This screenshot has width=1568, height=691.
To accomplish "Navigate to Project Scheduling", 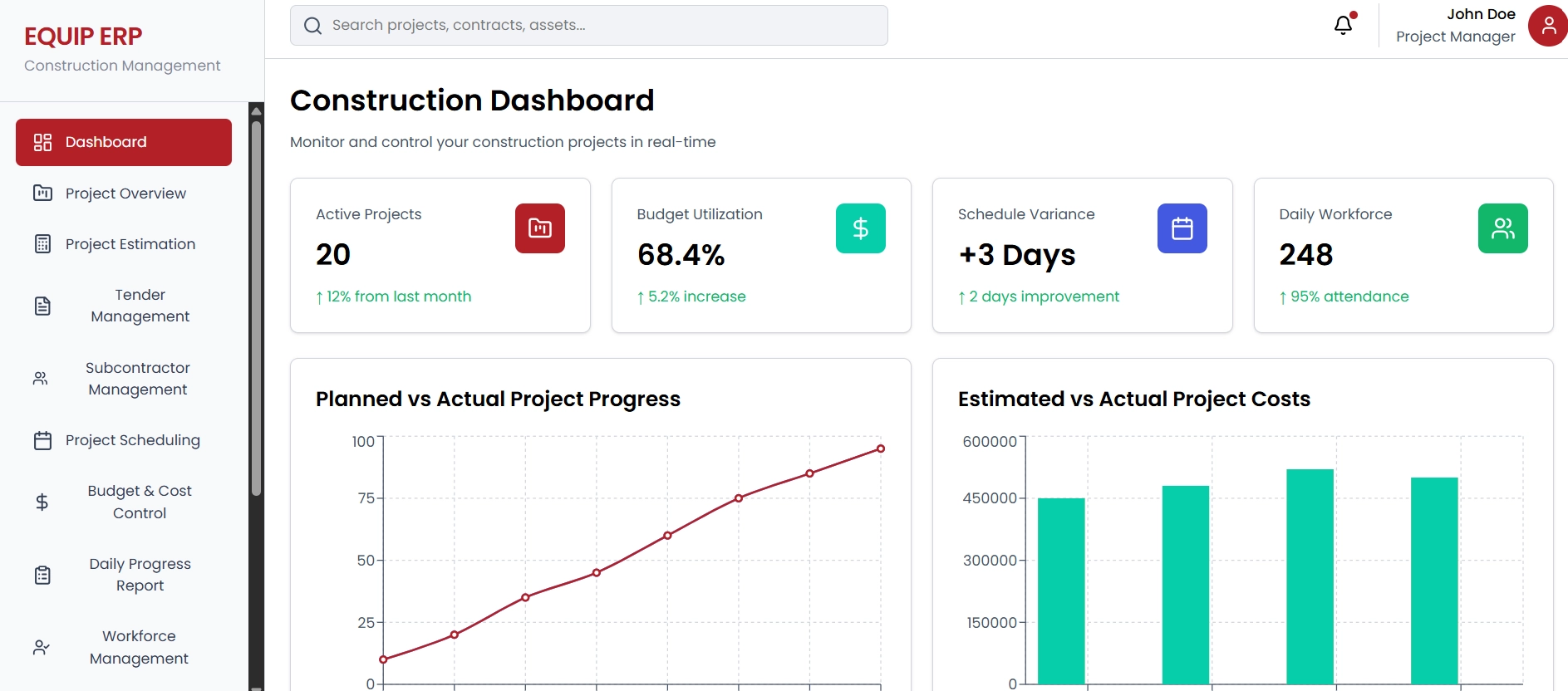I will tap(132, 440).
